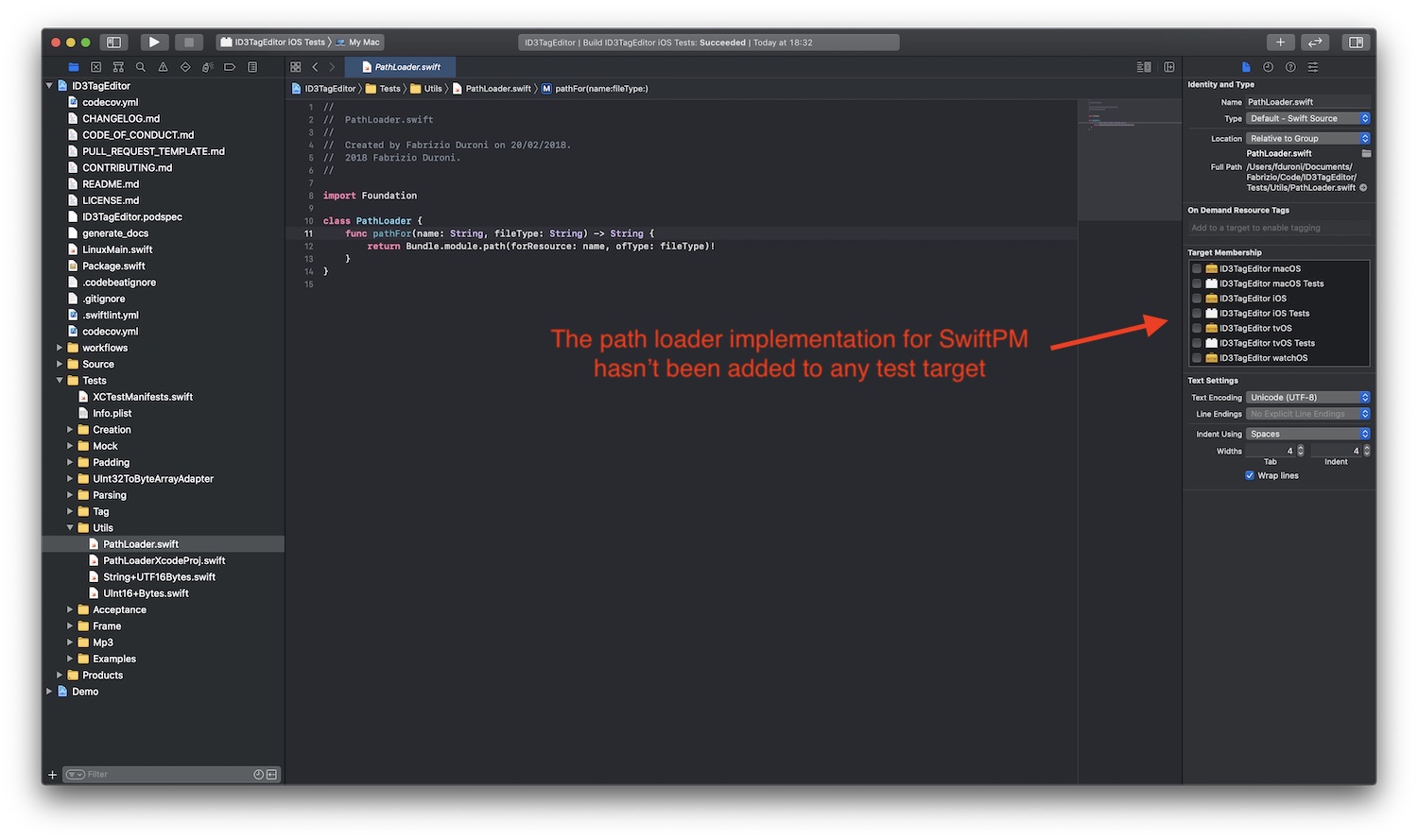This screenshot has height=840, width=1418.
Task: Expand the workflows folder
Action: point(60,348)
